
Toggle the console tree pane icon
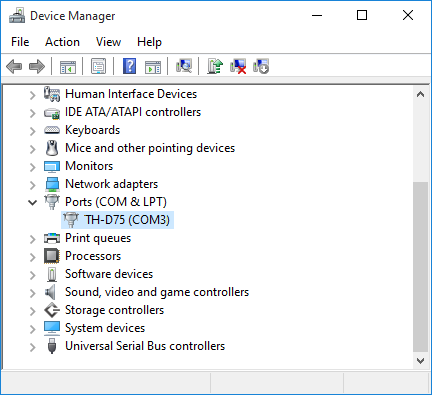[68, 66]
